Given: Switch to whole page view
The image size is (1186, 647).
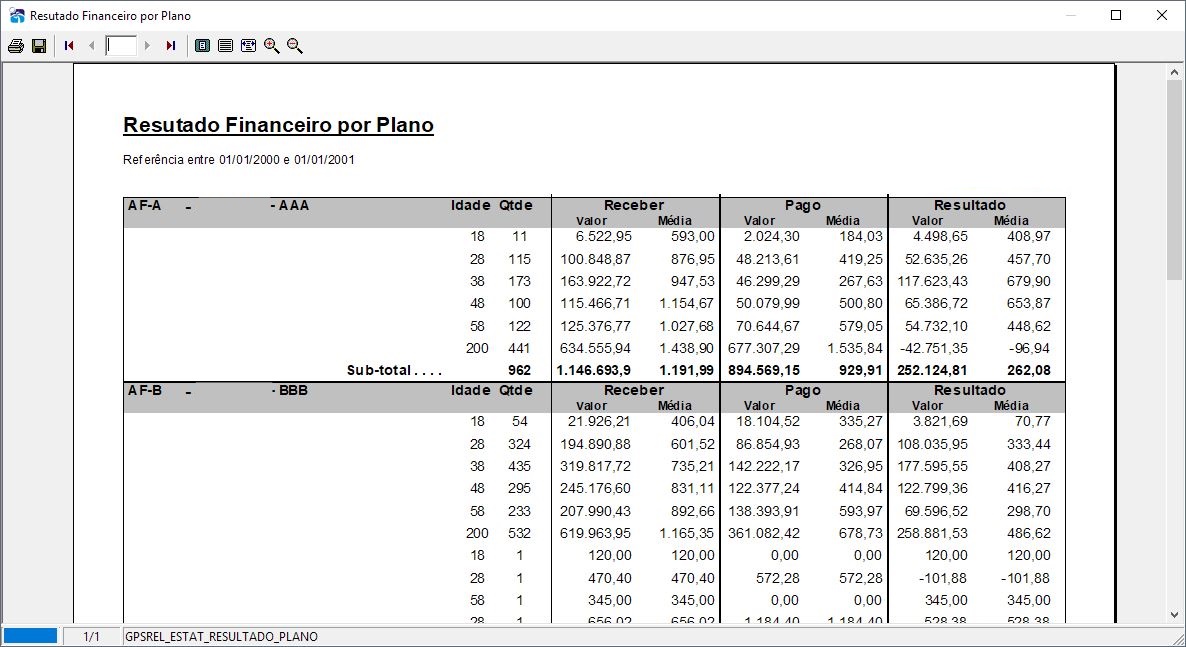Looking at the screenshot, I should [203, 46].
